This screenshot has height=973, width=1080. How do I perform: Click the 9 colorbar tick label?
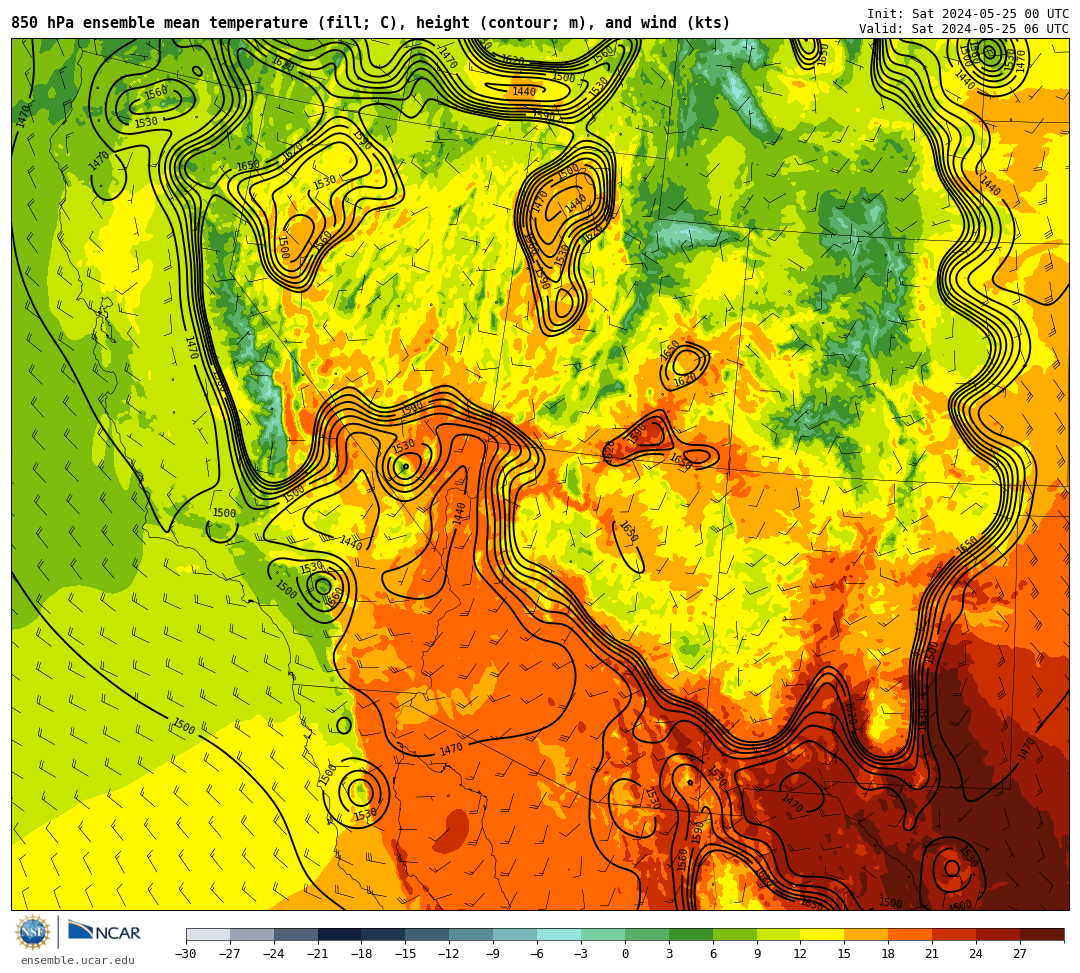coord(757,954)
